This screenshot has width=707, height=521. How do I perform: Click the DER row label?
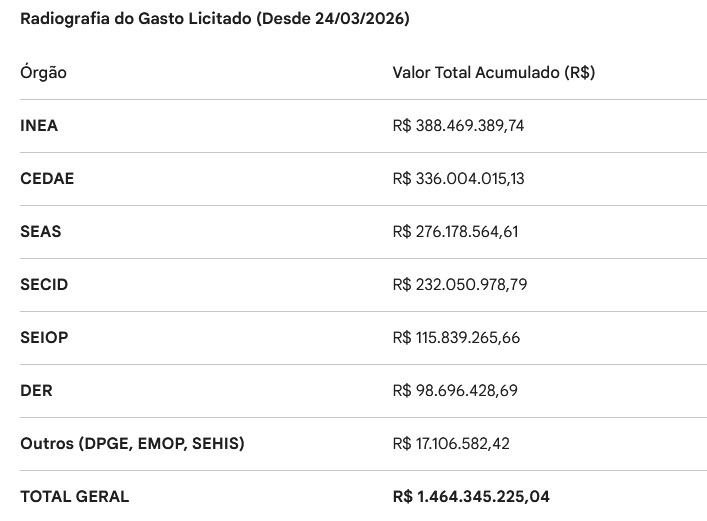[36, 391]
